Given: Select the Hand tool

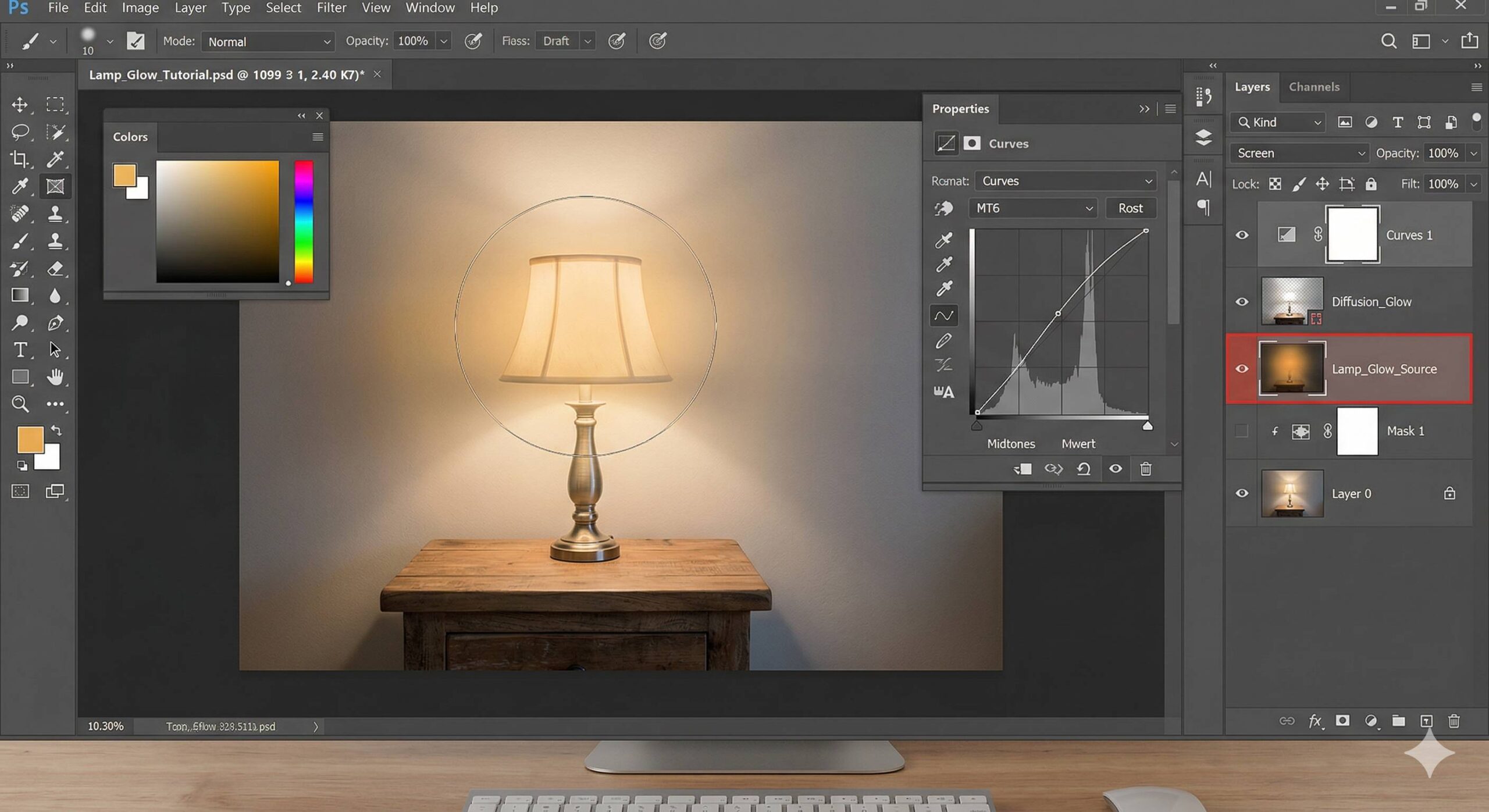Looking at the screenshot, I should tap(55, 377).
